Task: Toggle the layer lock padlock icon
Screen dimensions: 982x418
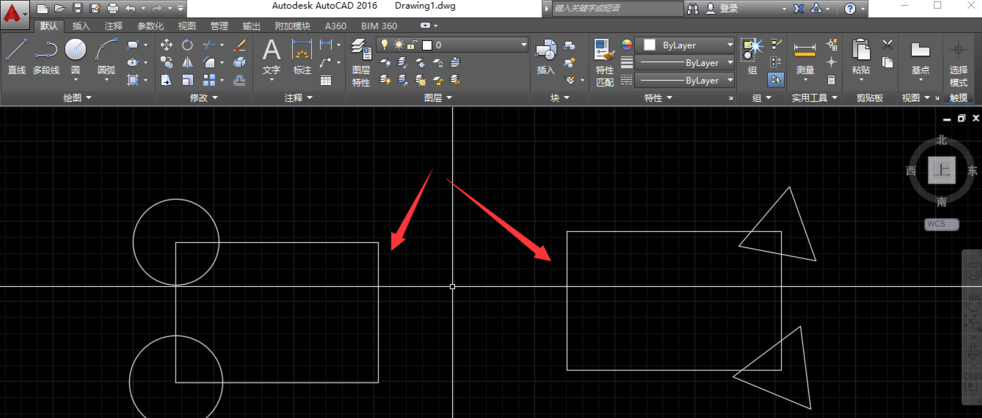Action: point(413,45)
